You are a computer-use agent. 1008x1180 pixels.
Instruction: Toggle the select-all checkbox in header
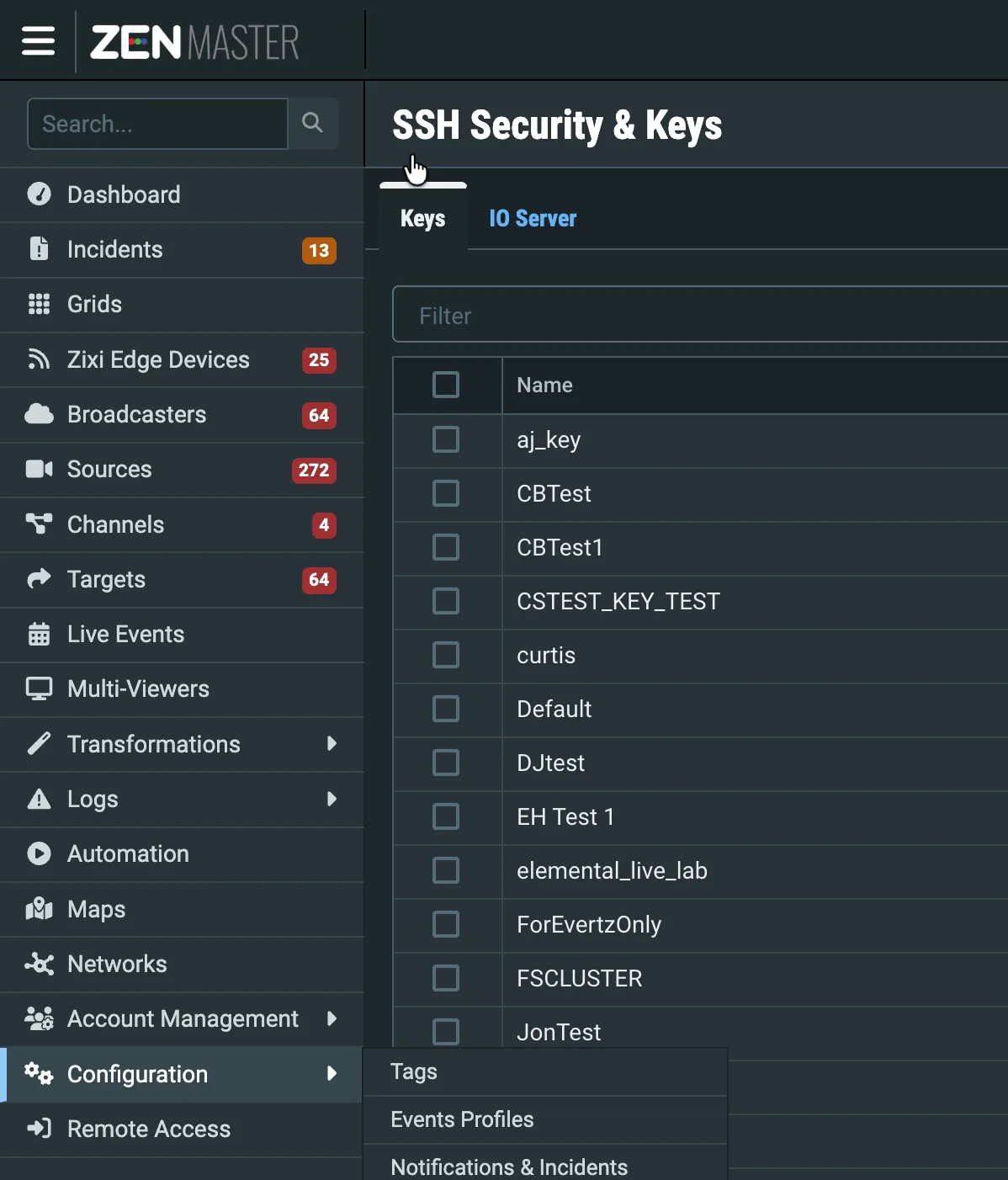click(445, 385)
